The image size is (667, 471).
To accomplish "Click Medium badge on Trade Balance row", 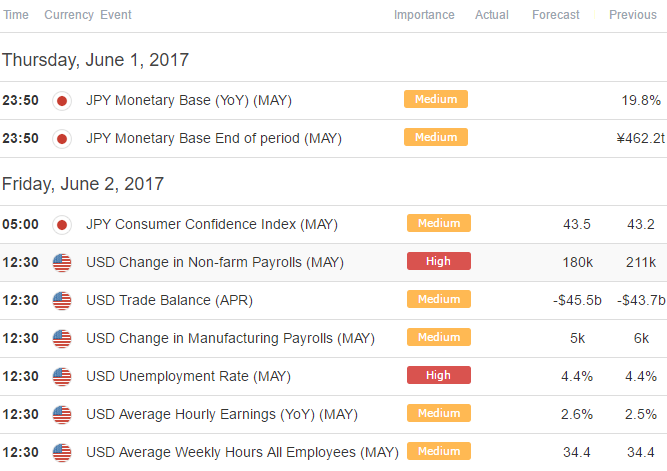I will point(439,299).
